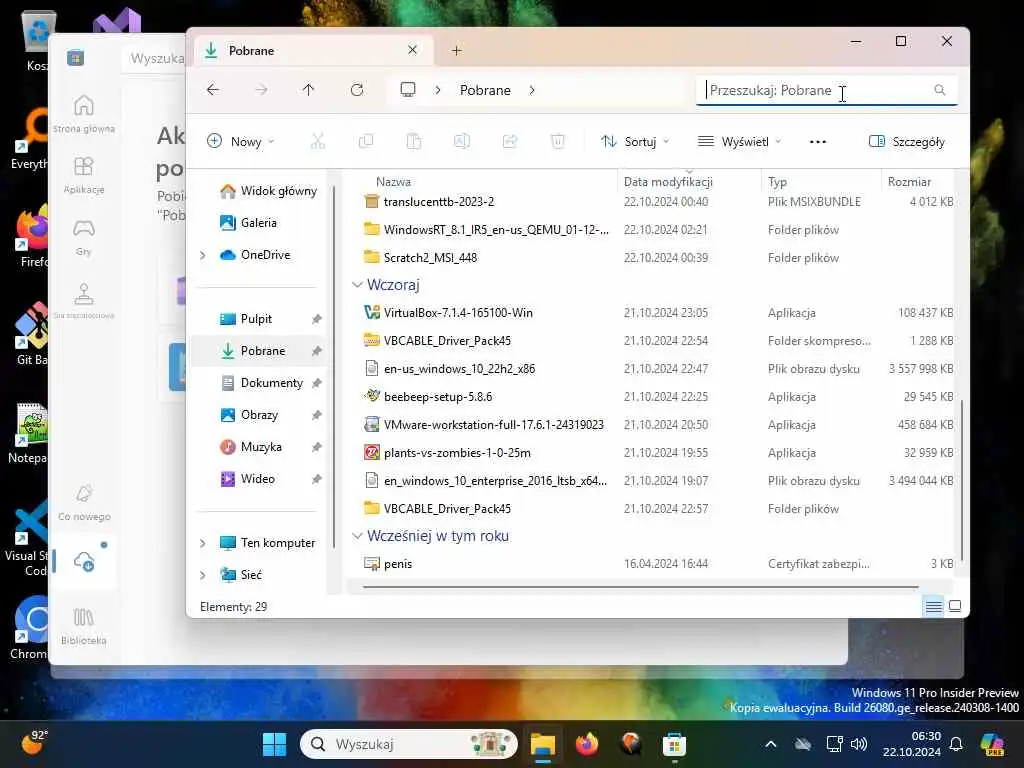The width and height of the screenshot is (1024, 768).
Task: Expand the chevron after Pobrane in path
Action: pos(532,90)
